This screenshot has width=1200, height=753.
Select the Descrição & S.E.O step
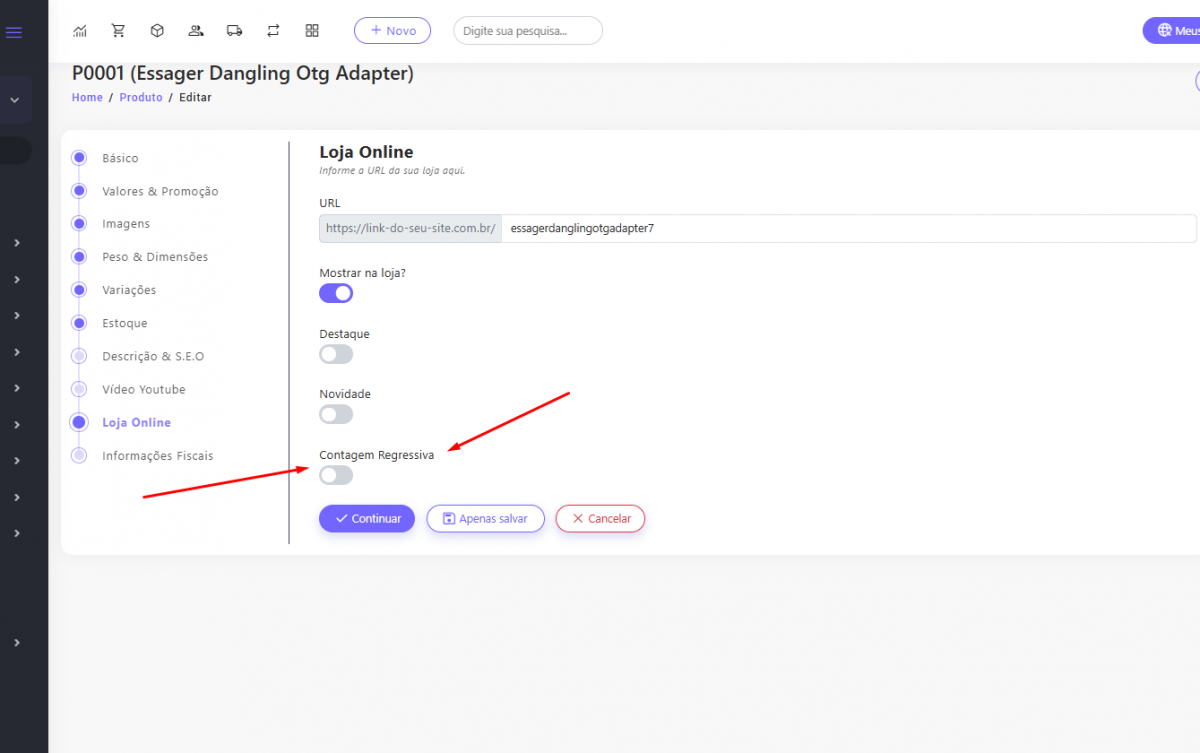pyautogui.click(x=153, y=356)
